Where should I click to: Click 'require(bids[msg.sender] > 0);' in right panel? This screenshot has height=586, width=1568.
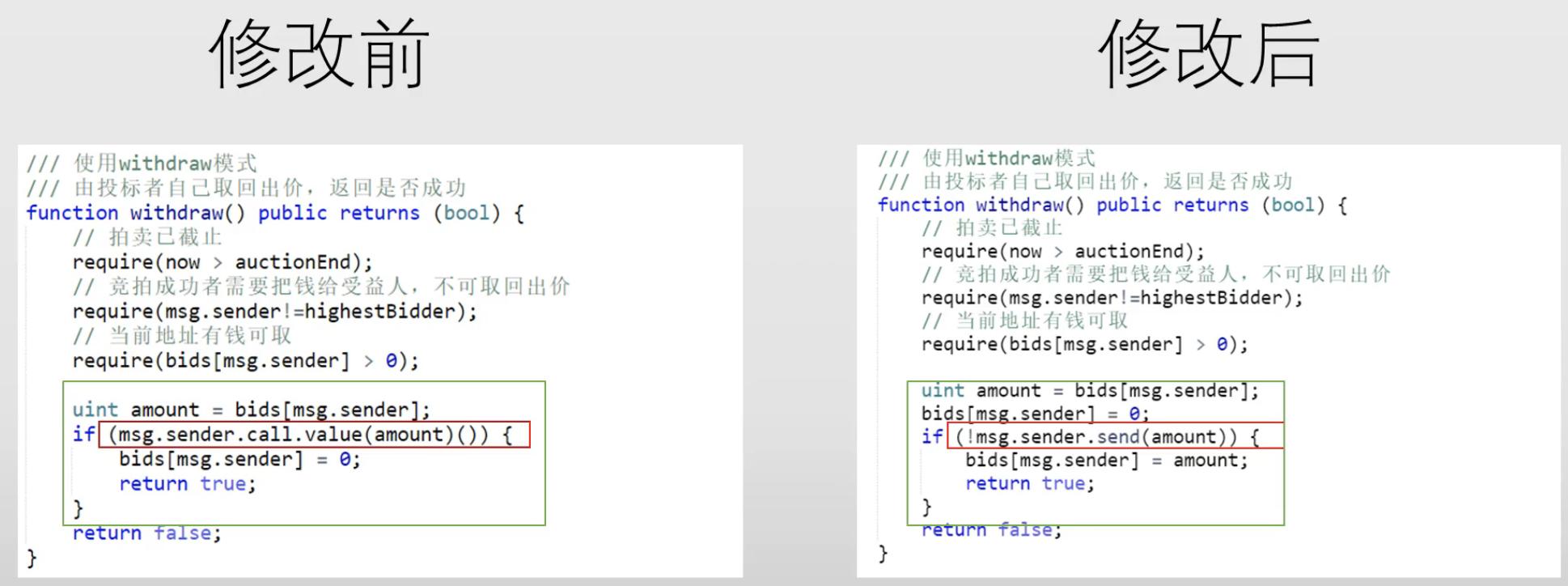click(x=1084, y=345)
